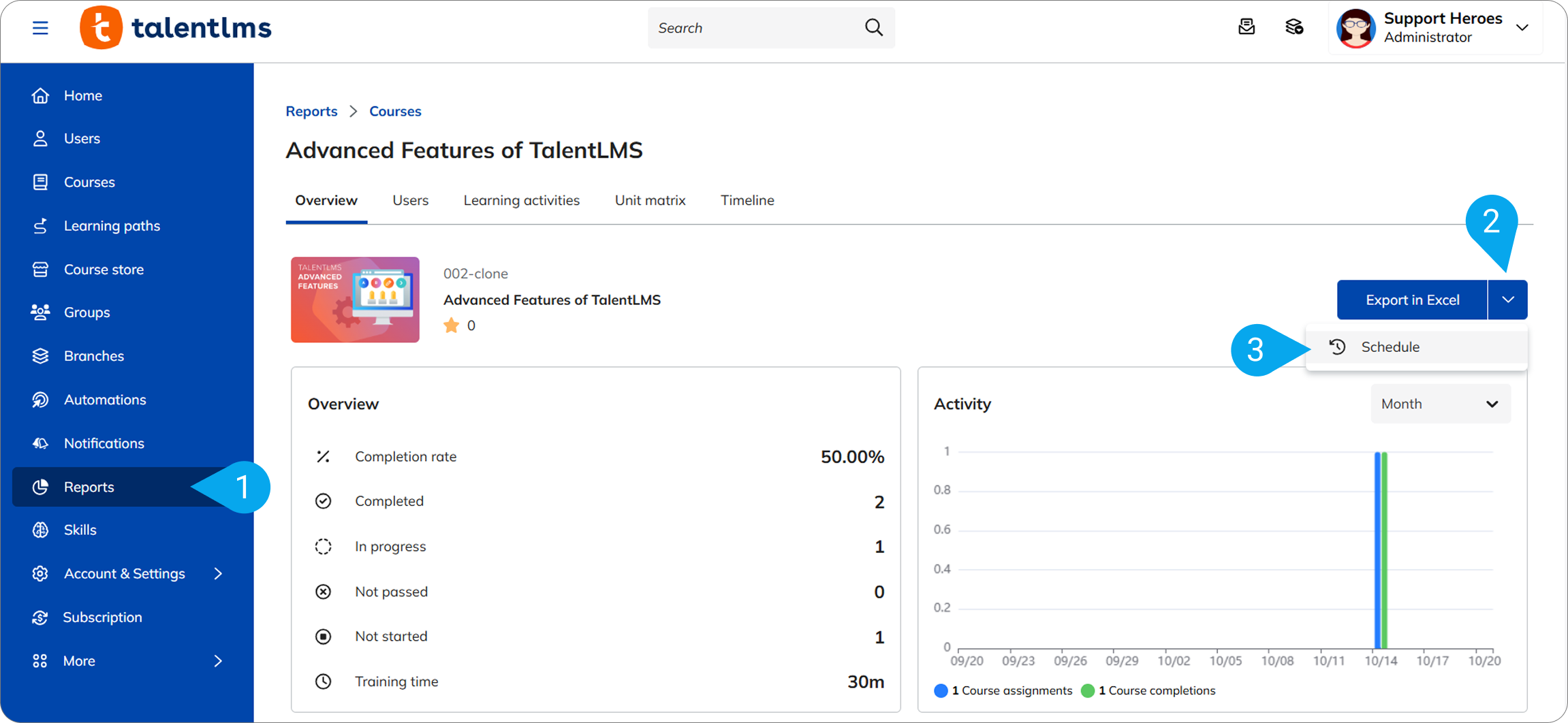Expand the Account & Settings submenu
1568x723 pixels.
[217, 574]
